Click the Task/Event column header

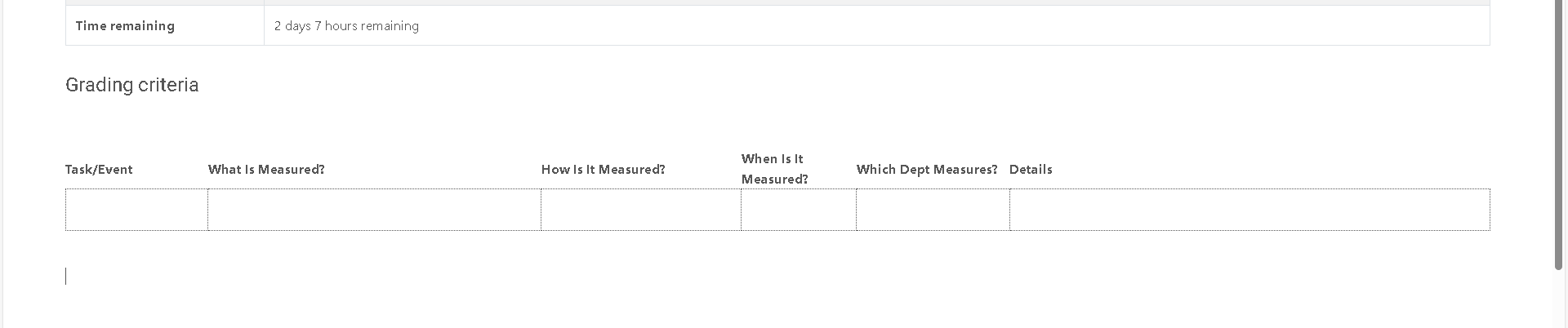coord(99,170)
